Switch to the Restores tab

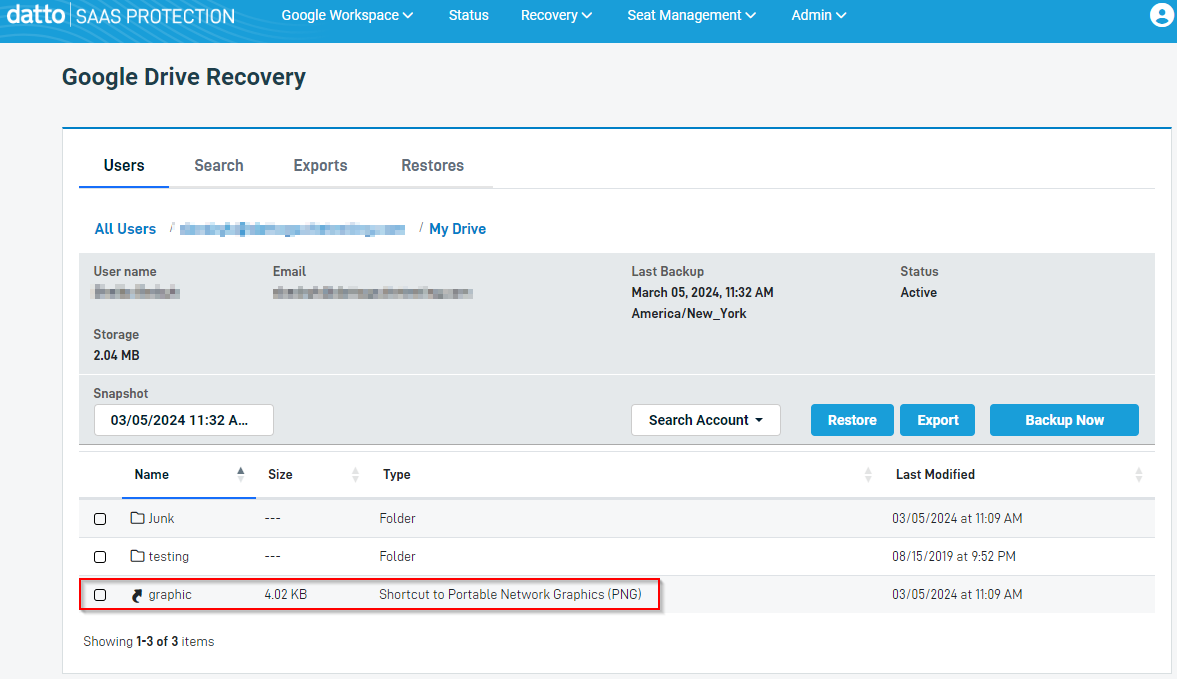pos(432,165)
